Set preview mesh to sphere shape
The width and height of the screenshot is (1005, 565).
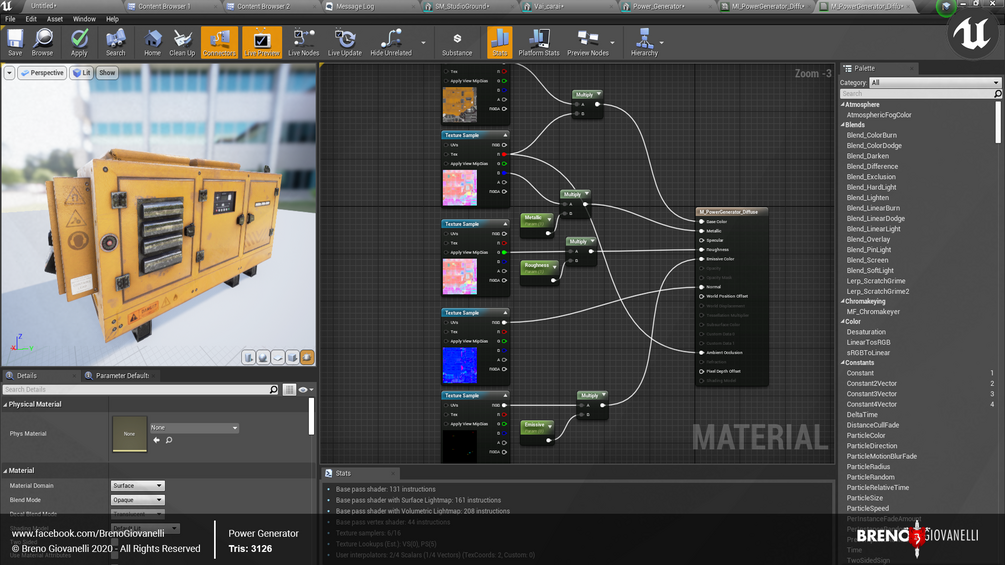(263, 357)
